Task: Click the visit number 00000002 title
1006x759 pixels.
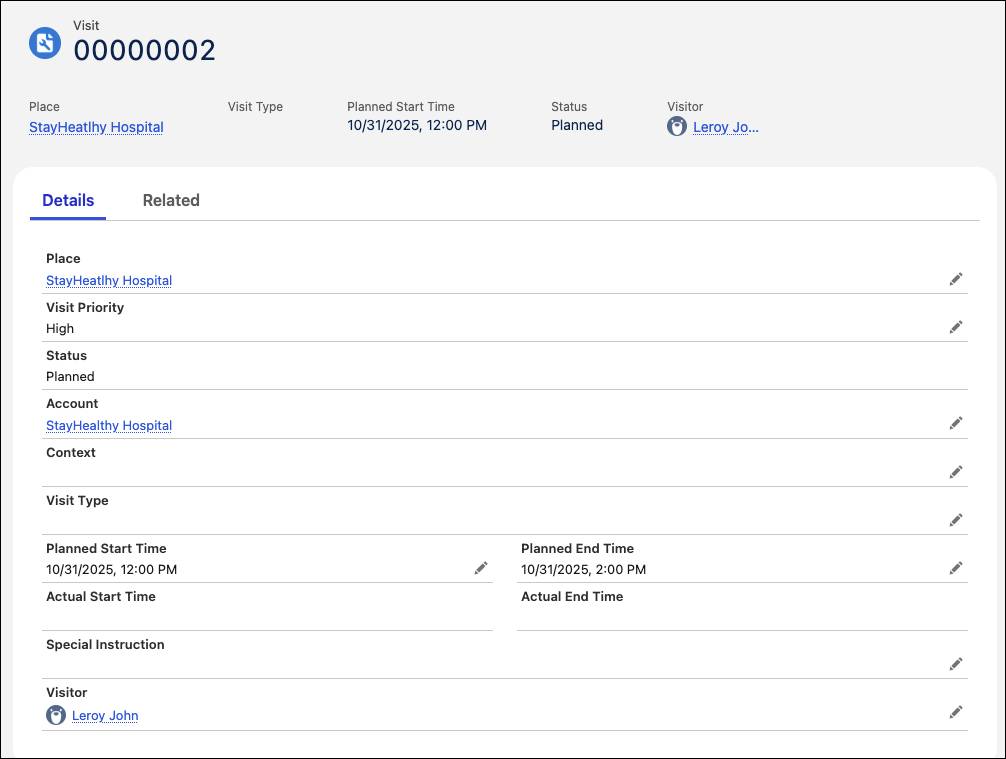Action: point(145,50)
